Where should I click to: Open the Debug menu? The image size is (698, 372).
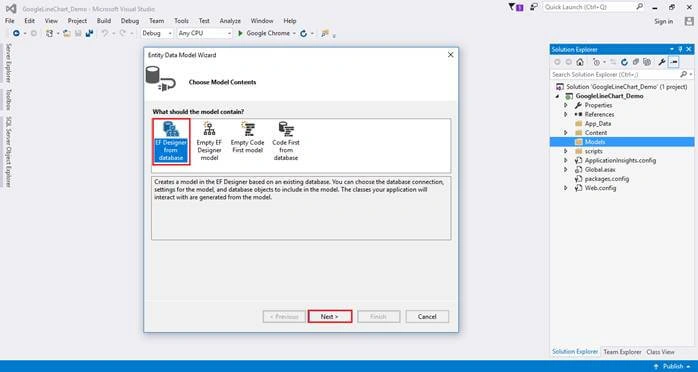pyautogui.click(x=130, y=21)
